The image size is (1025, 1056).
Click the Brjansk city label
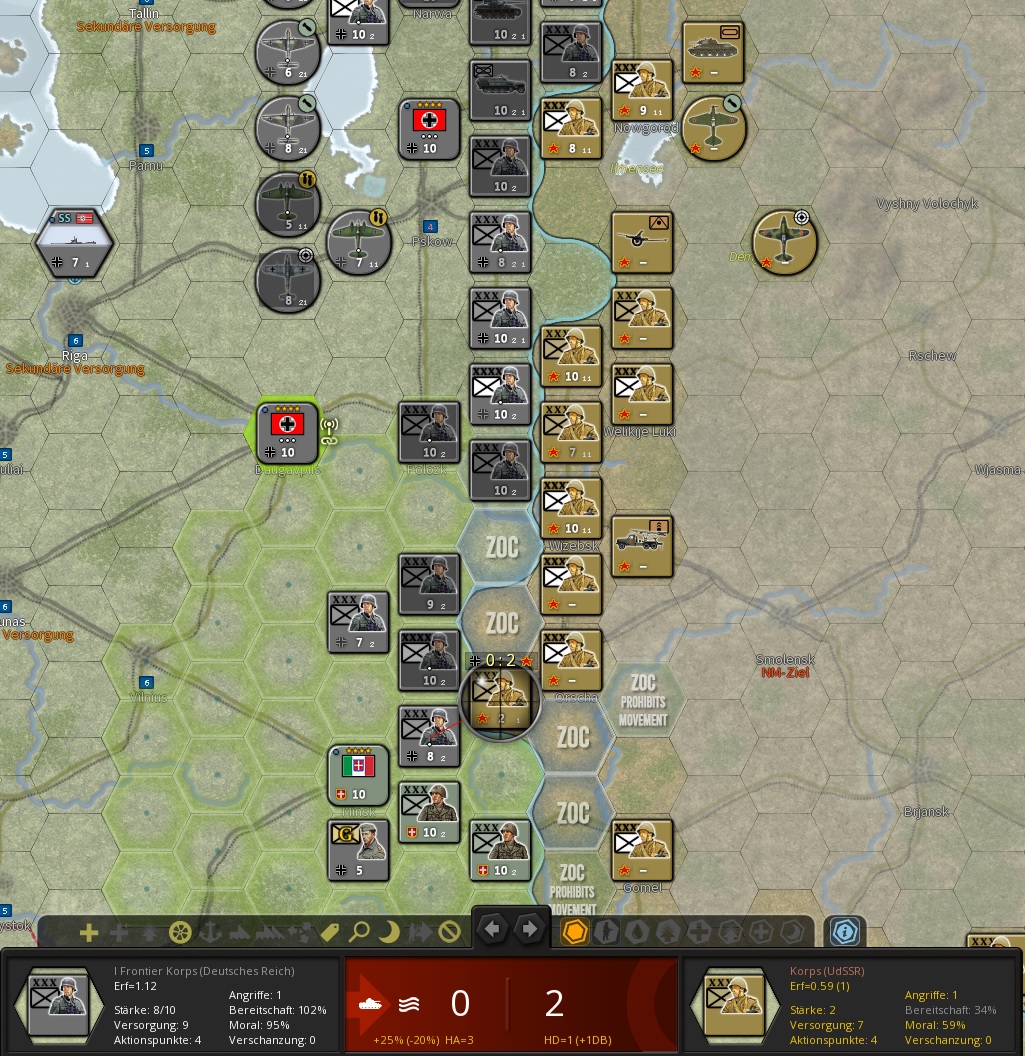pyautogui.click(x=926, y=812)
